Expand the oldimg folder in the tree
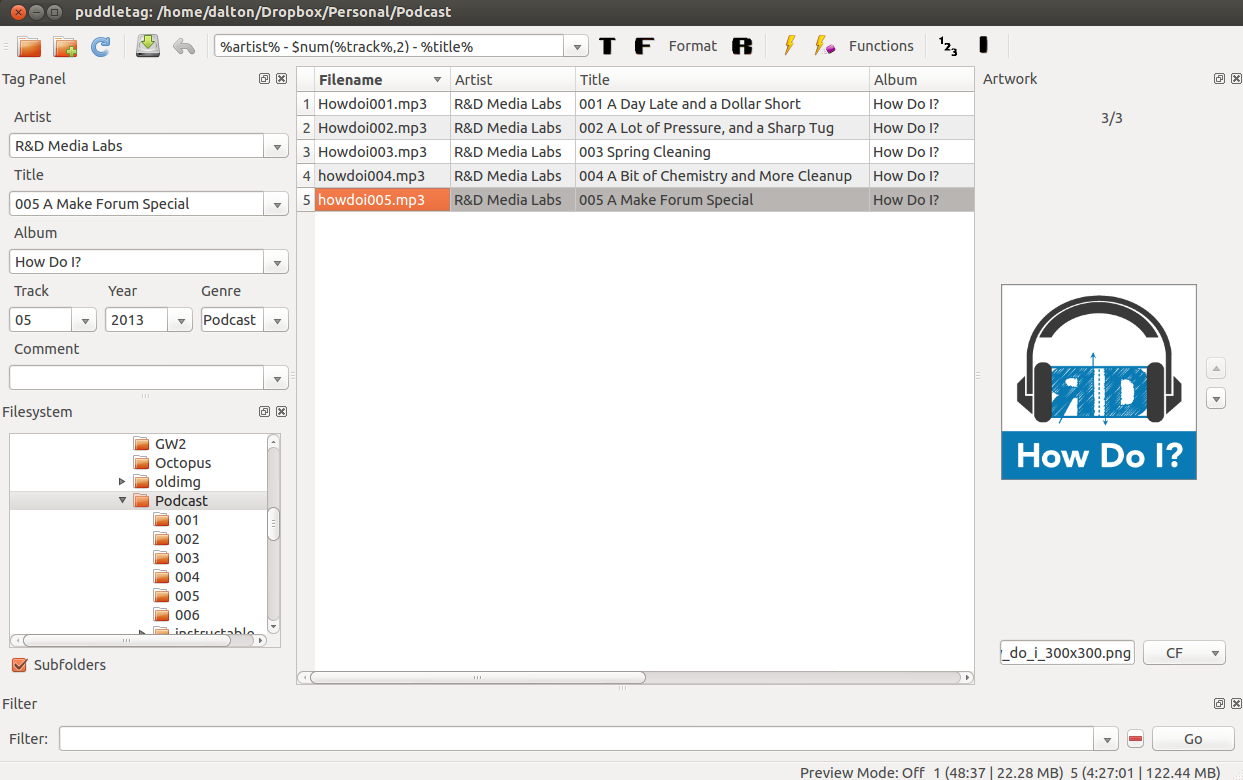This screenshot has width=1243, height=780. pos(122,482)
